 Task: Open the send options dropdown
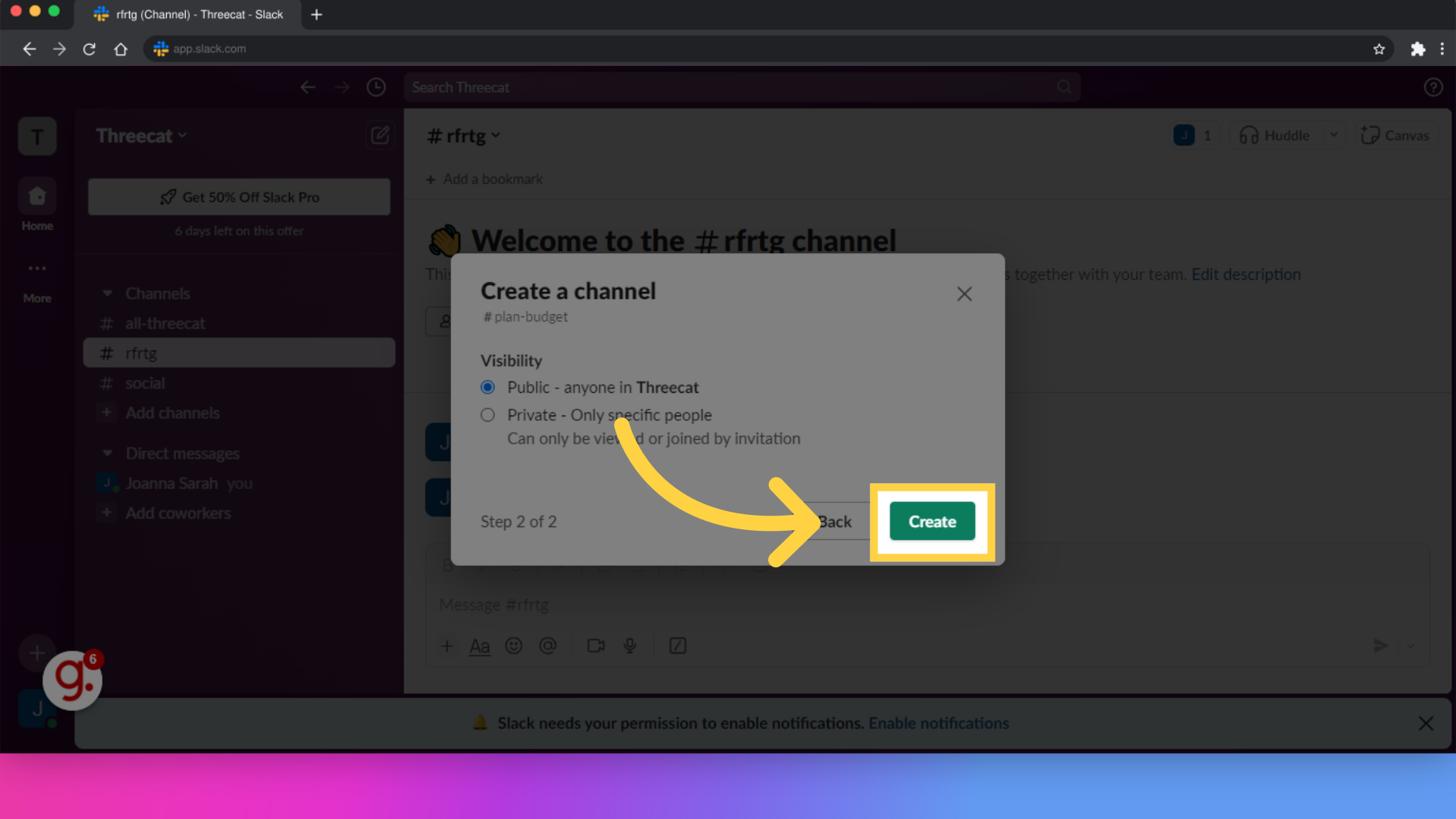pos(1410,646)
